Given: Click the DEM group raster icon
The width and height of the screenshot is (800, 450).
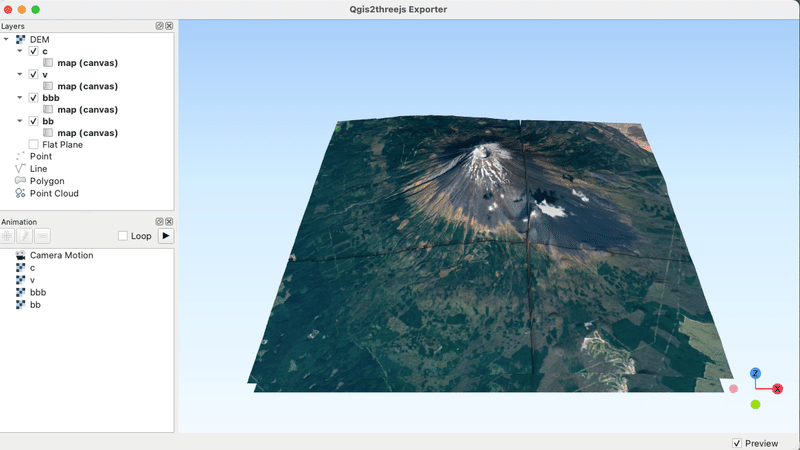Looking at the screenshot, I should coord(20,39).
